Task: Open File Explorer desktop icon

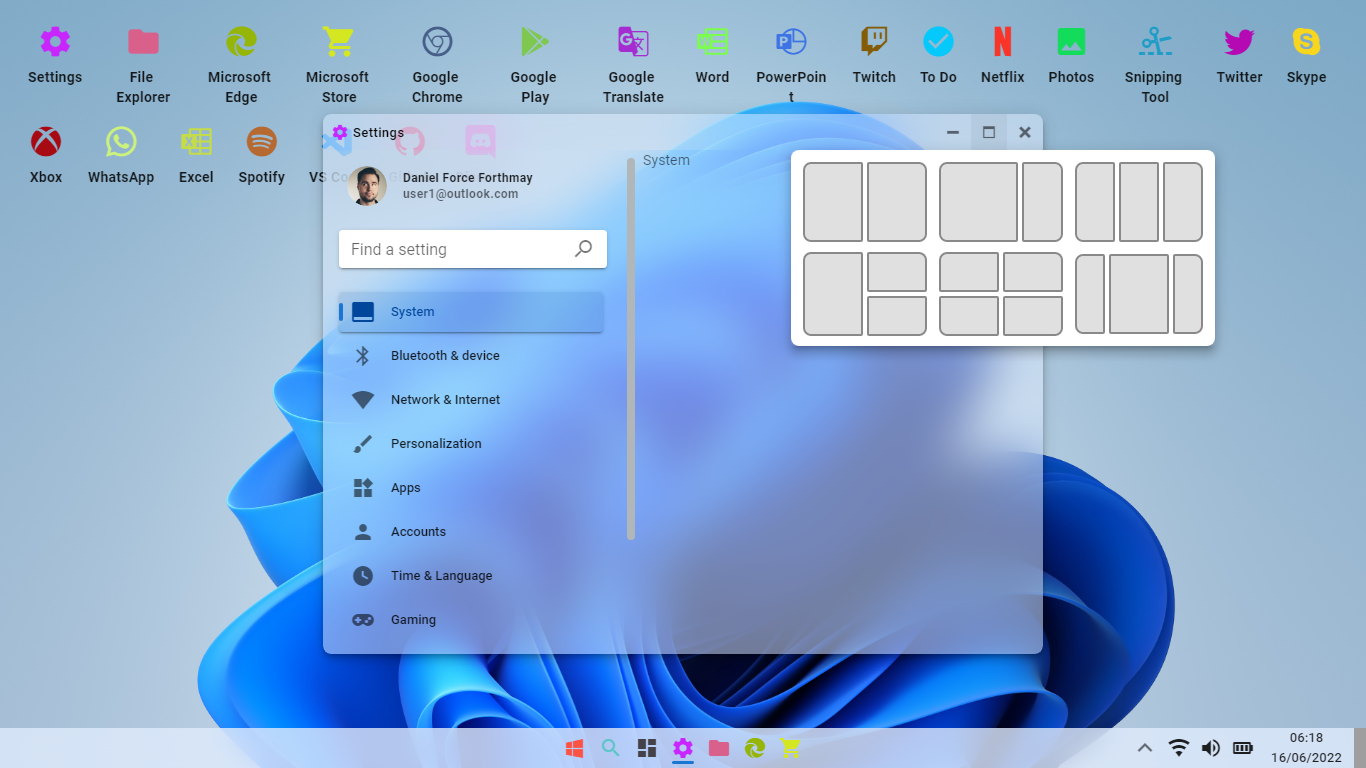Action: click(x=143, y=66)
